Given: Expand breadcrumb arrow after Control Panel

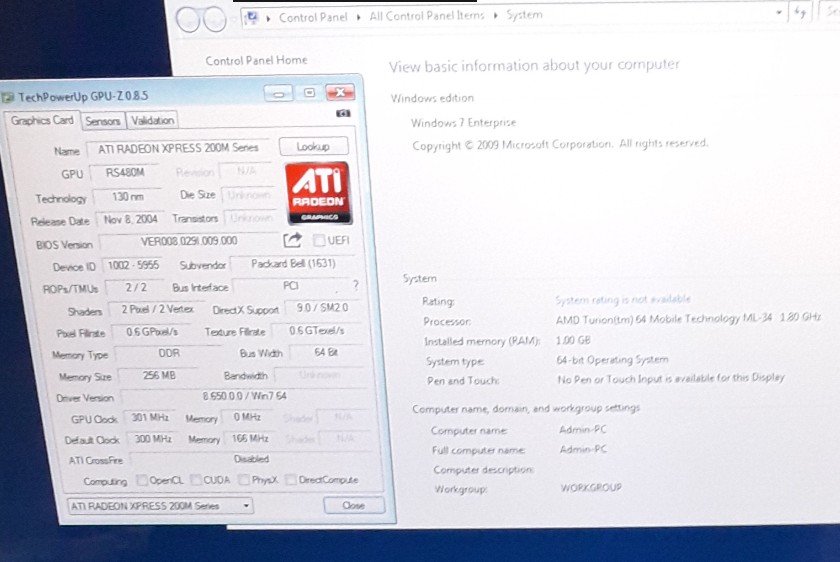Looking at the screenshot, I should point(358,17).
